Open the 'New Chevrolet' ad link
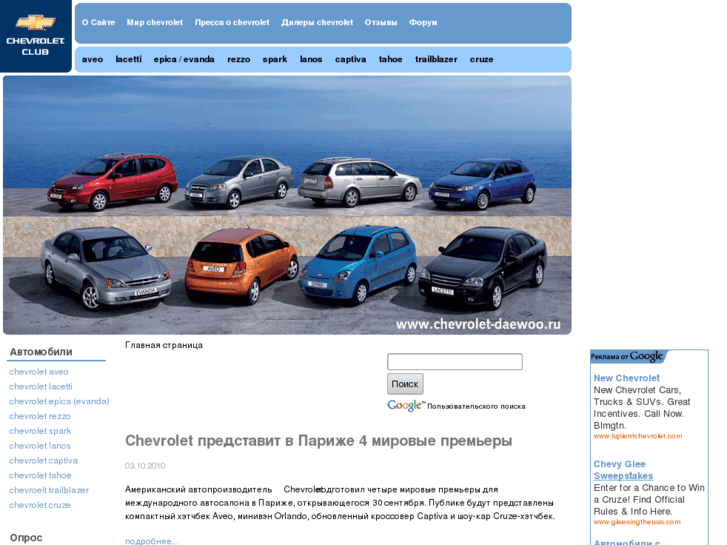This screenshot has height=545, width=727. (x=626, y=378)
